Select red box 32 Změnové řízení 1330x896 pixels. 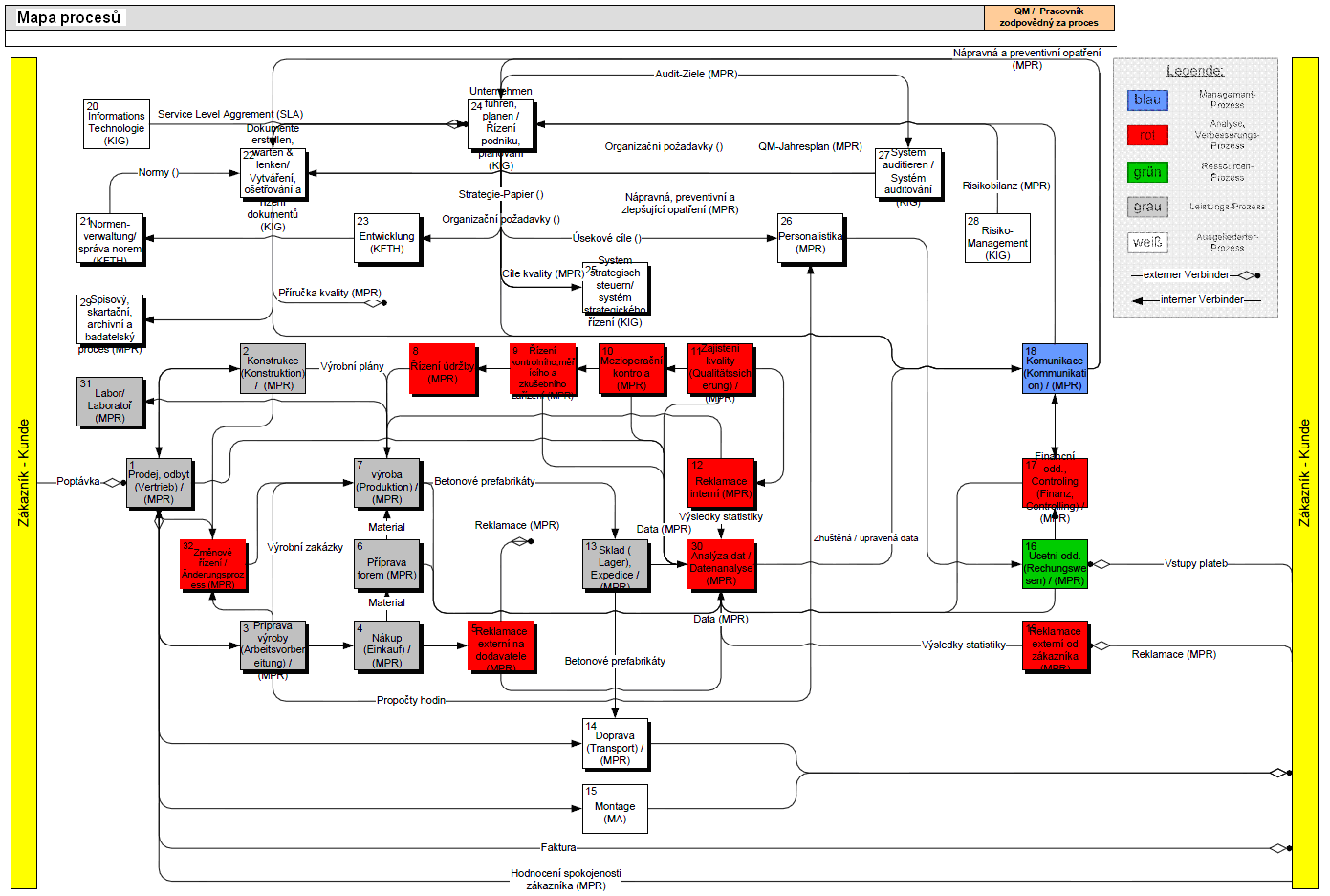point(213,563)
